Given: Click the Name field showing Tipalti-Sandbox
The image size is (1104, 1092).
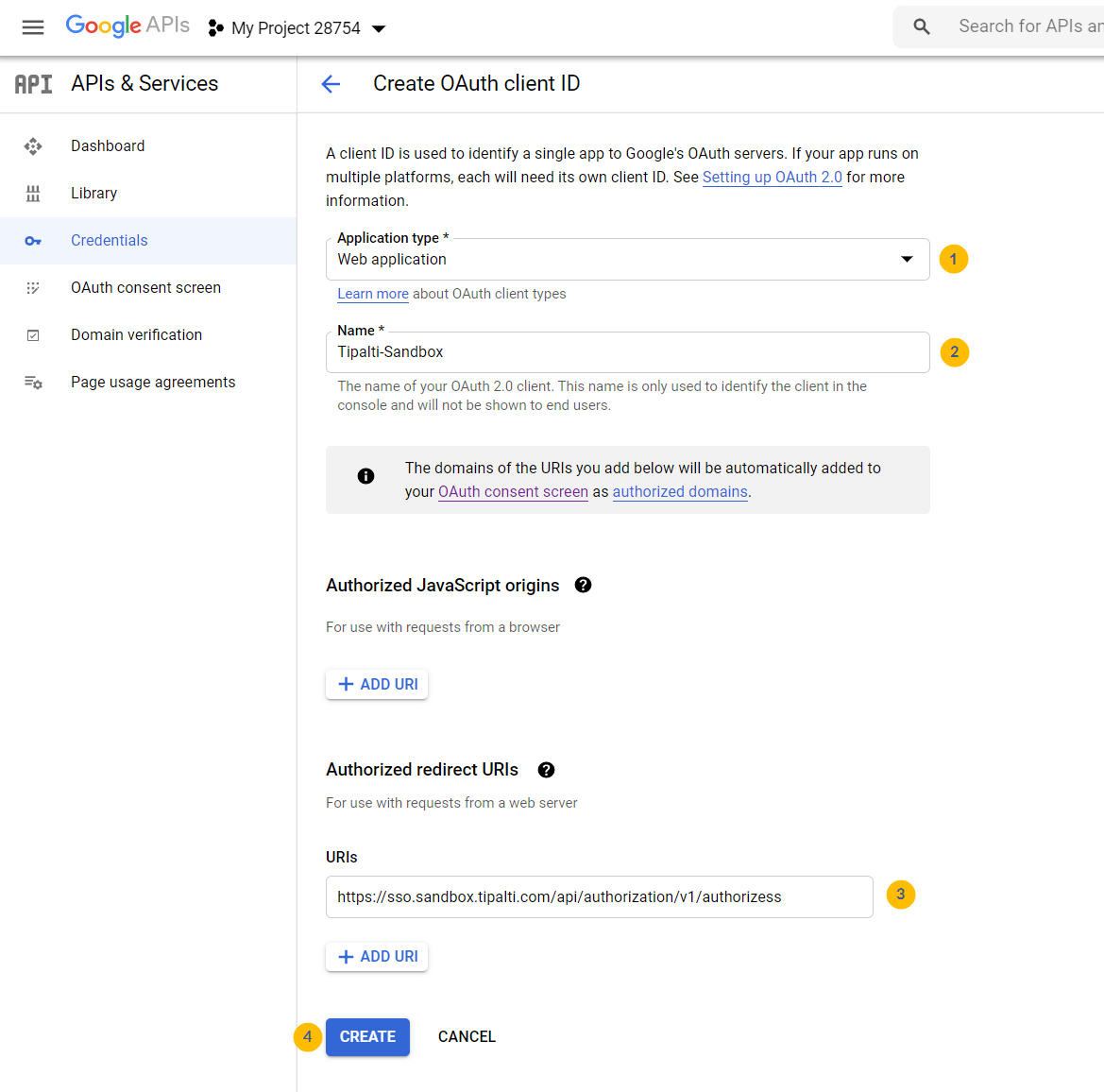Looking at the screenshot, I should tap(626, 352).
